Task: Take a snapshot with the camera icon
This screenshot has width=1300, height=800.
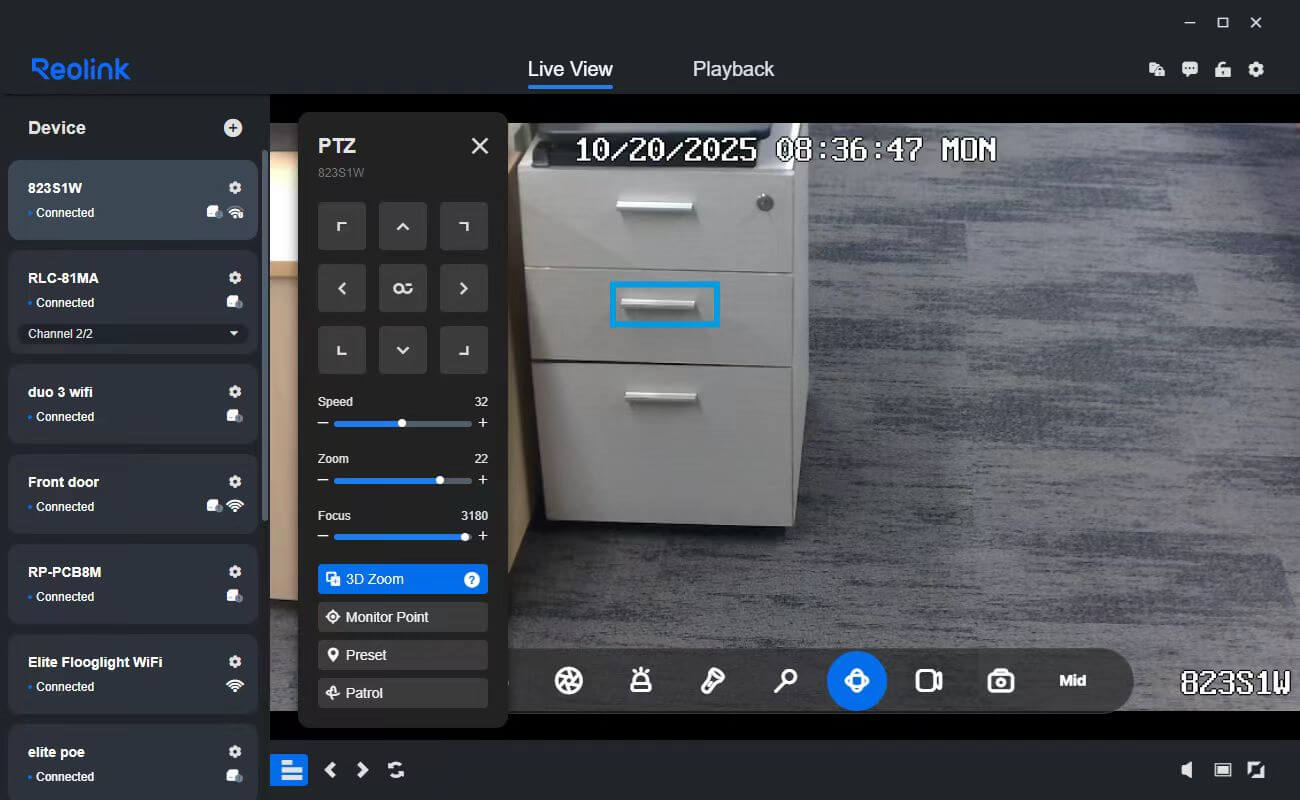Action: (x=1000, y=681)
